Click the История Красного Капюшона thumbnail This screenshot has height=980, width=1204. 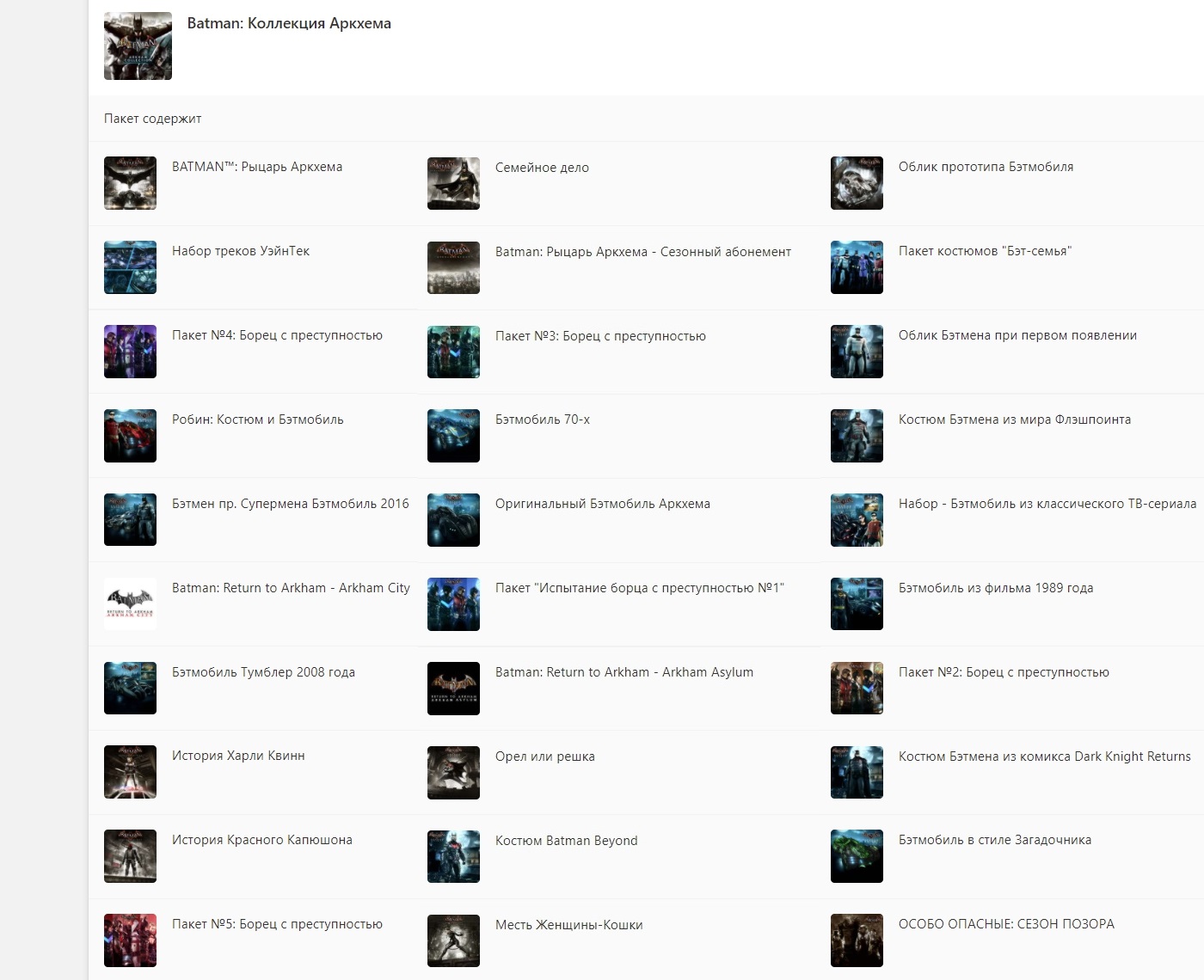(130, 856)
